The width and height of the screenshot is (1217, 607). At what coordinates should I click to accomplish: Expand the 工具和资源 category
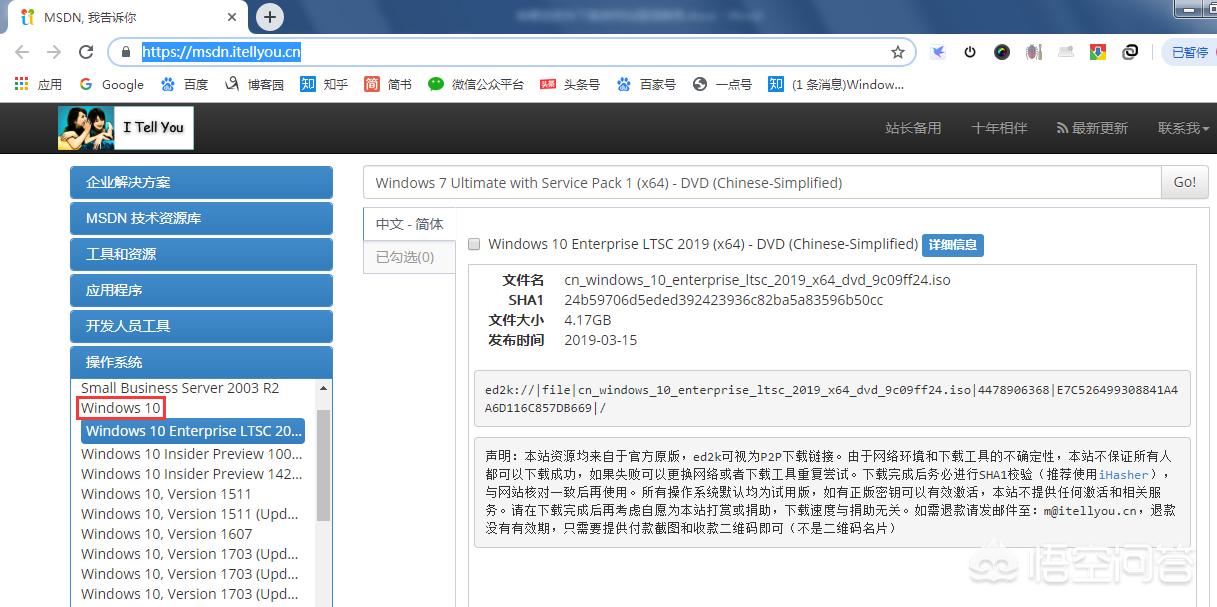(x=201, y=254)
